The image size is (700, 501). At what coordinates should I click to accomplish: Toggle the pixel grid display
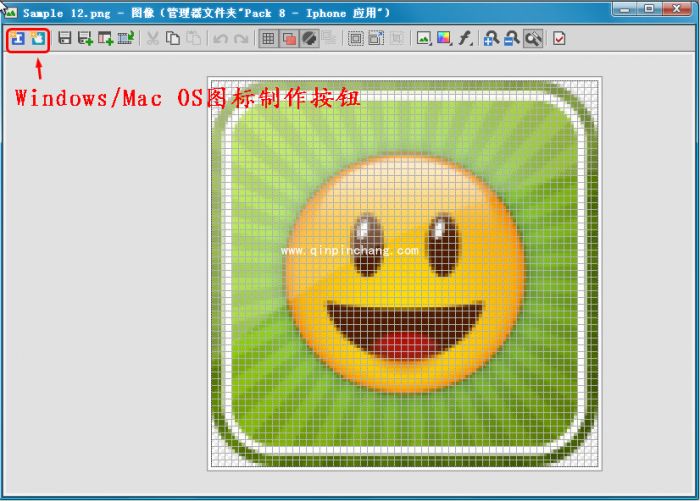(268, 38)
